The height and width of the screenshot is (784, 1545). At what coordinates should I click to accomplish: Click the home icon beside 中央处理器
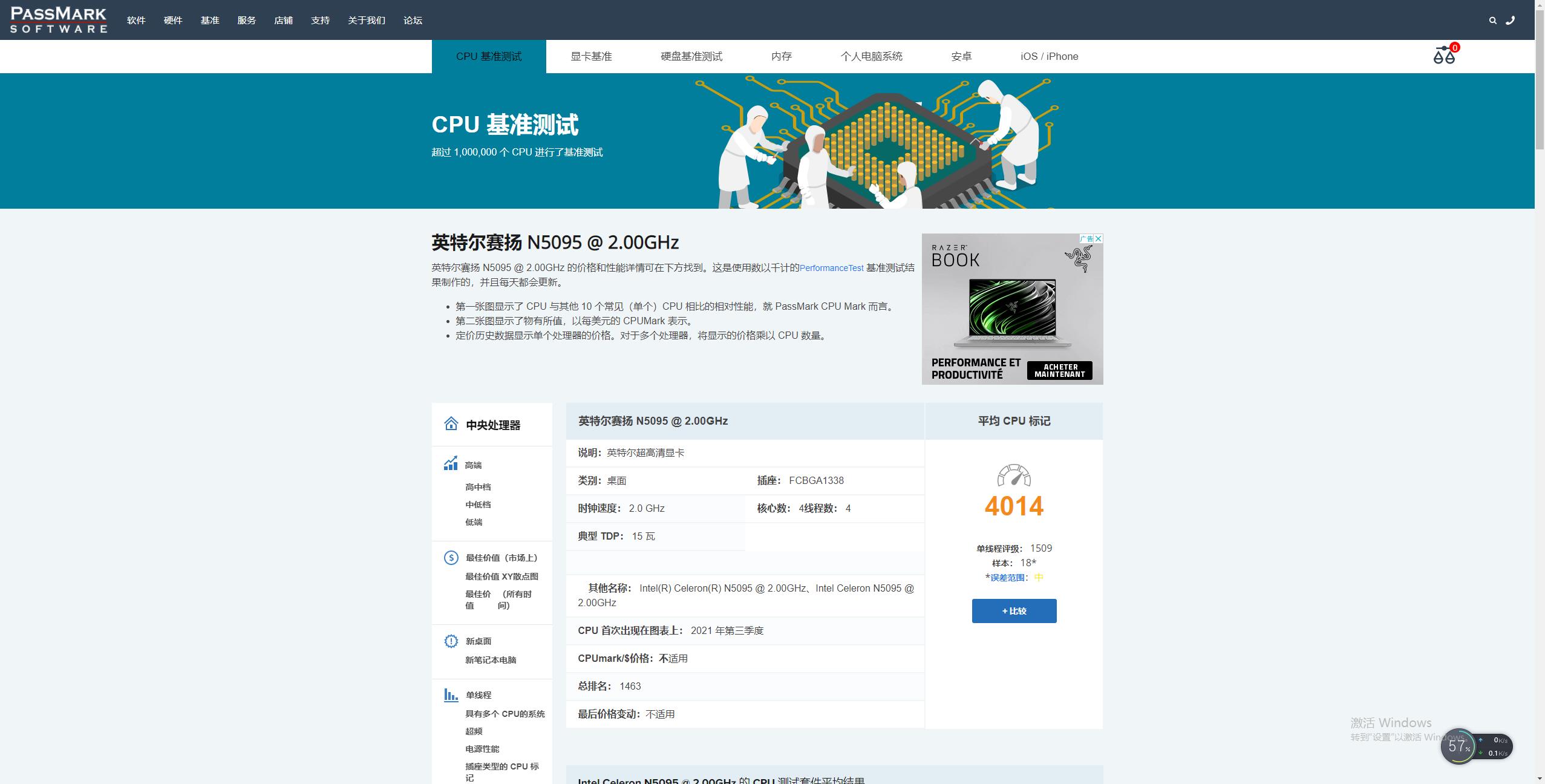(x=451, y=424)
